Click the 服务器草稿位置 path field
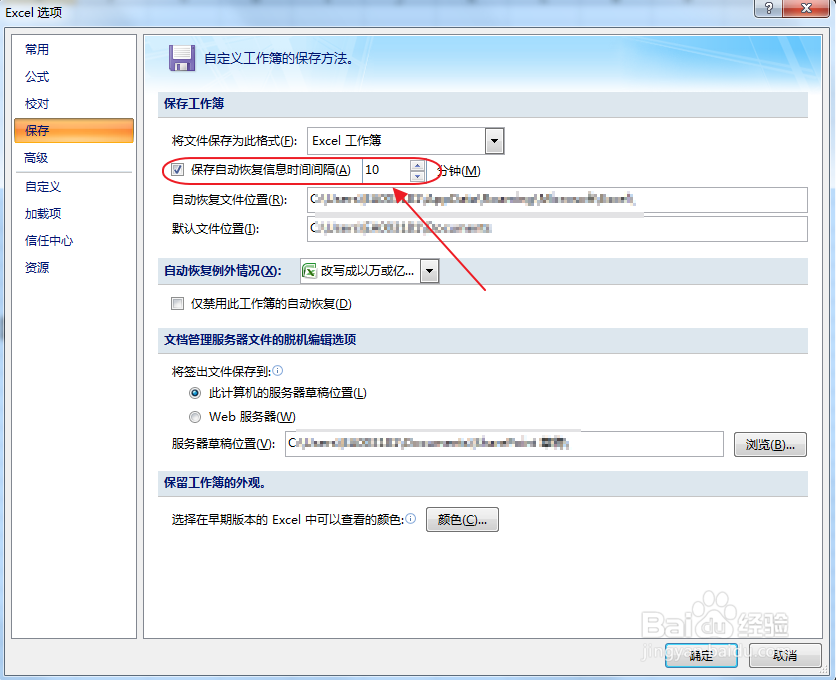This screenshot has width=836, height=680. point(504,444)
